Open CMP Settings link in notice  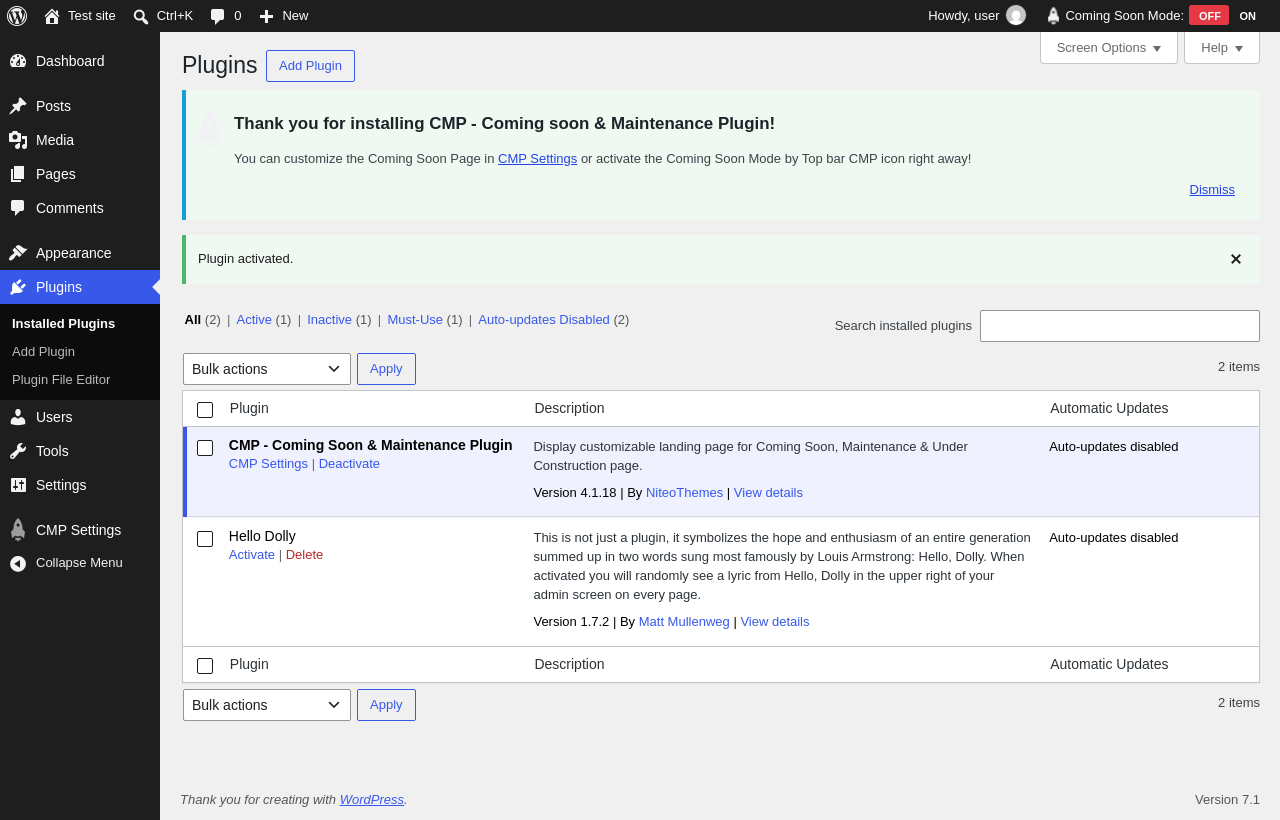coord(537,159)
